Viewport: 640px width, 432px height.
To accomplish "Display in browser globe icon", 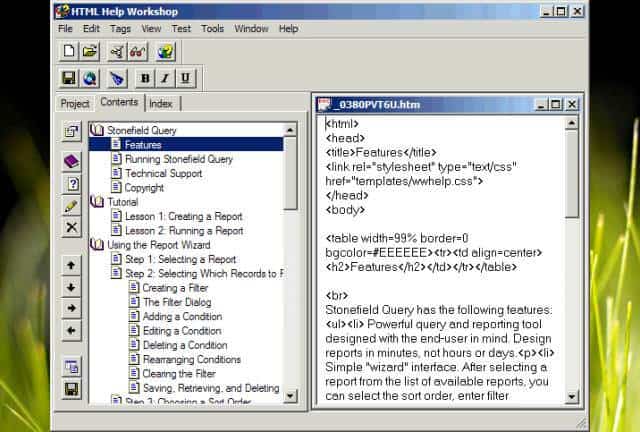I will click(89, 78).
